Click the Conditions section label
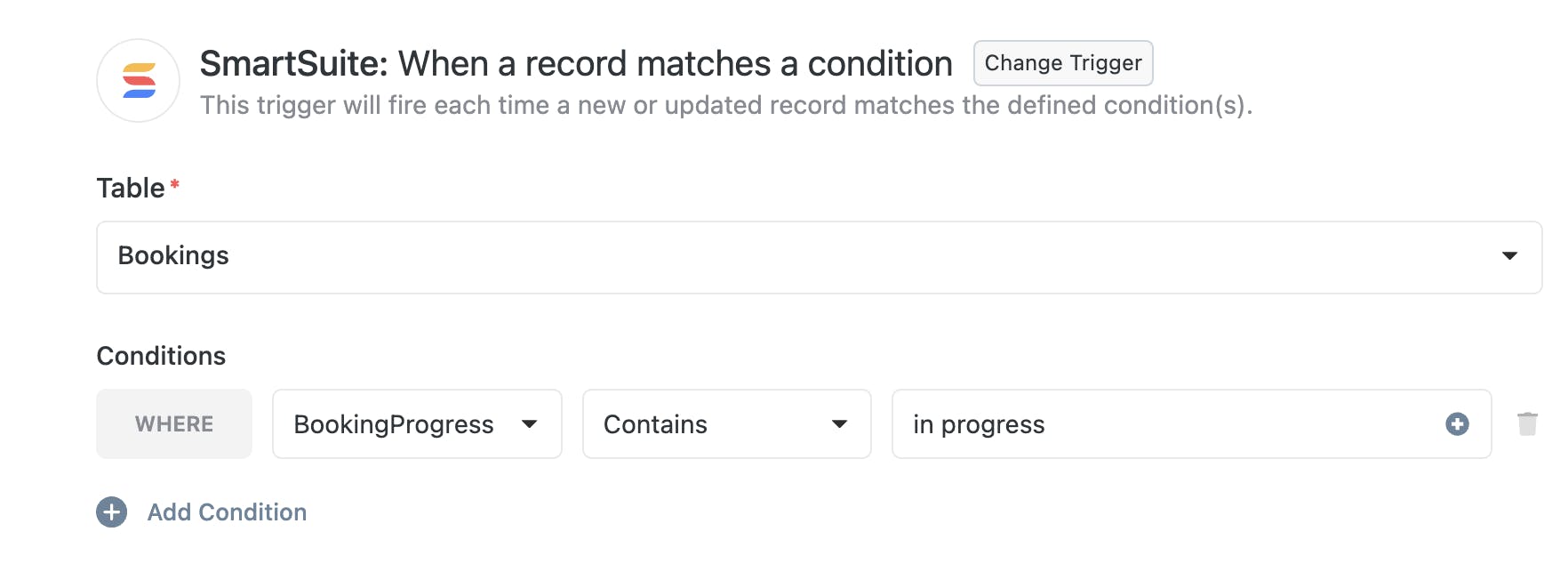This screenshot has width=1568, height=580. tap(161, 356)
